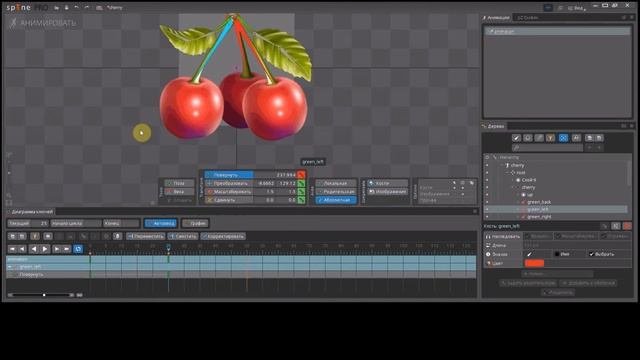The width and height of the screenshot is (640, 360).
Task: Select the animation entry in animations list
Action: coord(558,31)
